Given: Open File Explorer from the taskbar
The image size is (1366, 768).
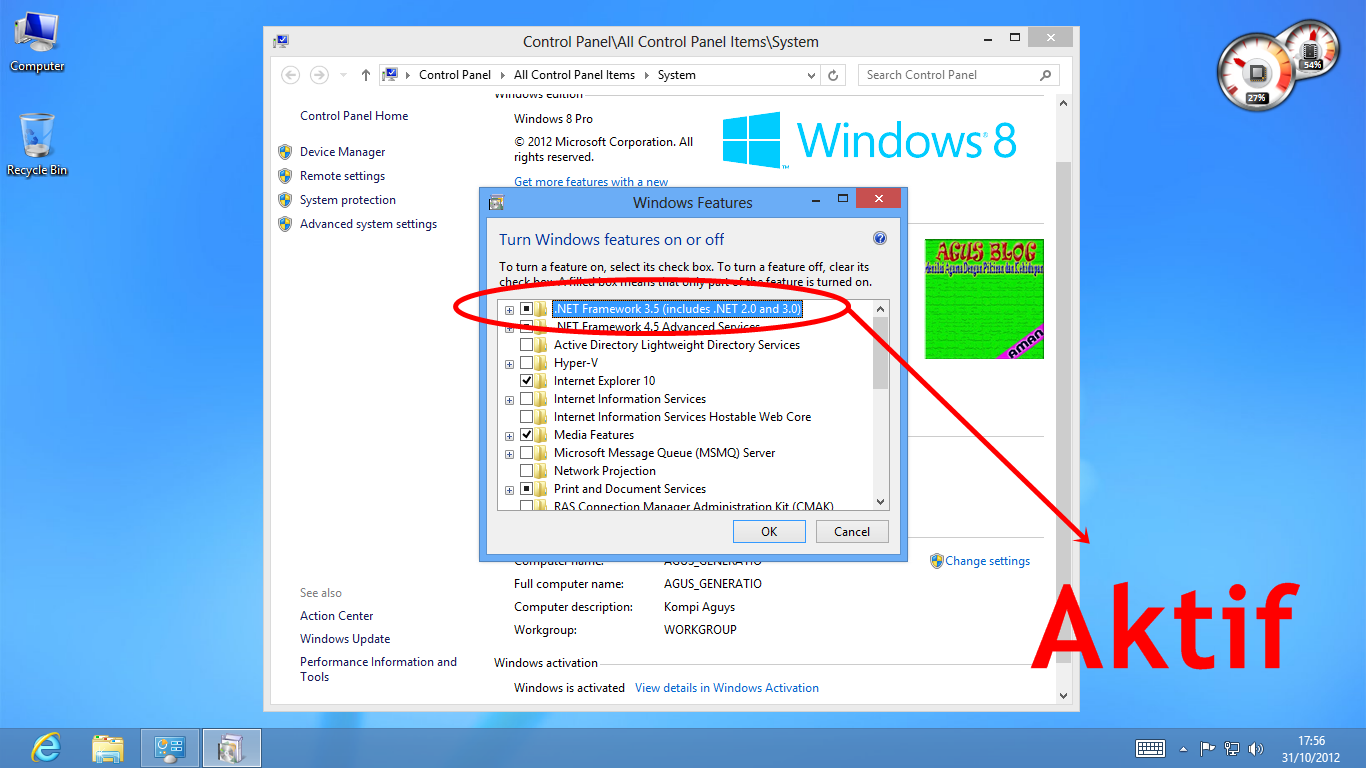Looking at the screenshot, I should click(108, 748).
